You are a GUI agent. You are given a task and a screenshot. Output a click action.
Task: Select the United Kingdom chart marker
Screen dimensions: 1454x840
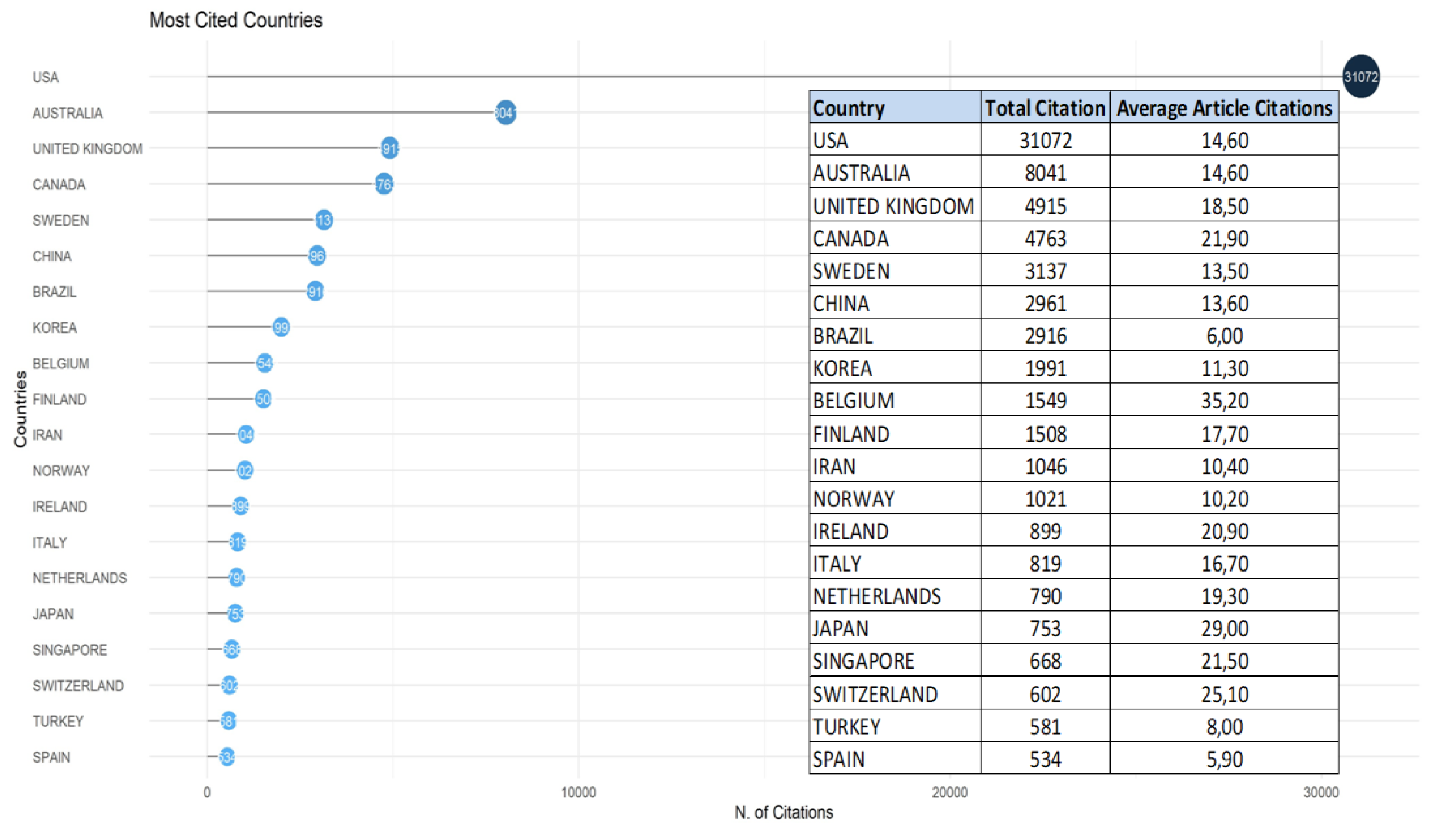(x=389, y=148)
